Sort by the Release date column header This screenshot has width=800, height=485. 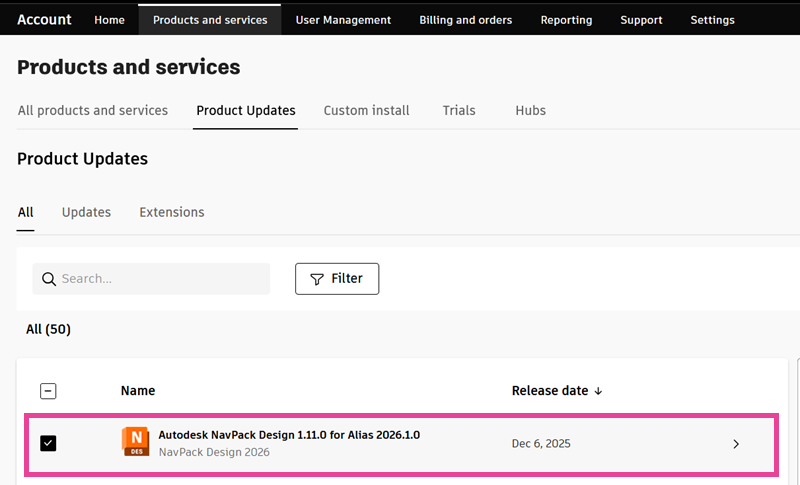[x=550, y=391]
